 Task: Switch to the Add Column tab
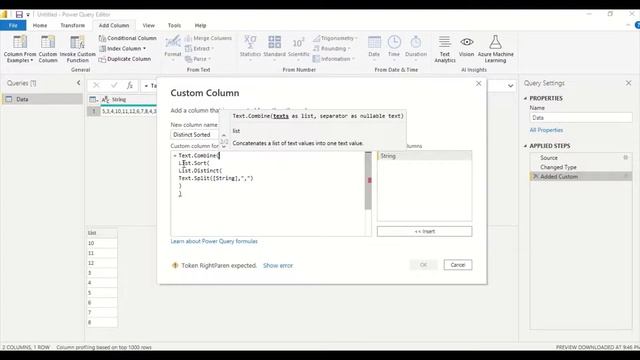[x=114, y=25]
